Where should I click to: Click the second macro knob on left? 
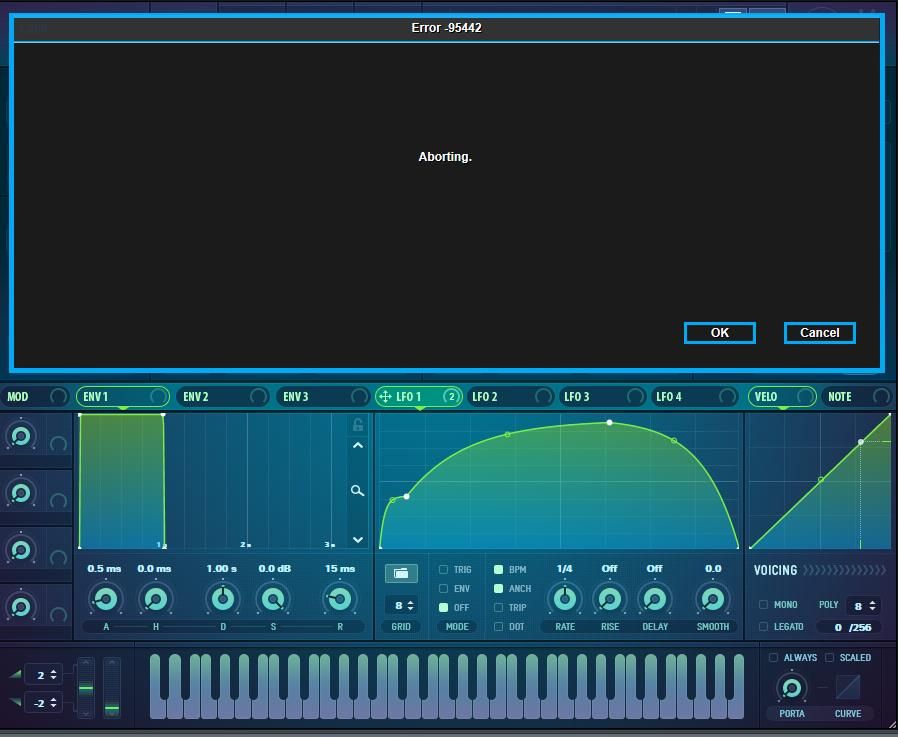(21, 493)
